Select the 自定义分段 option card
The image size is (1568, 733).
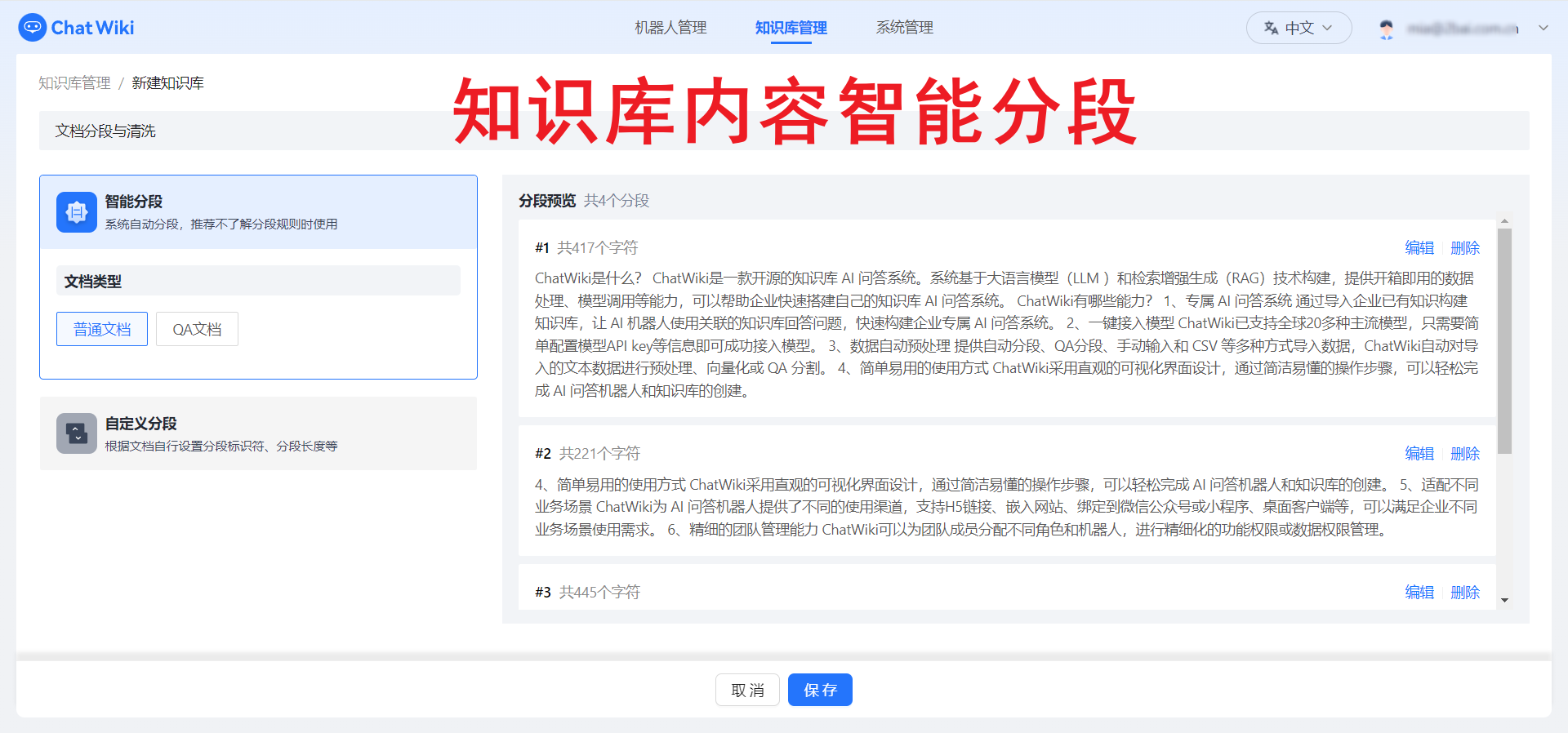pyautogui.click(x=258, y=433)
